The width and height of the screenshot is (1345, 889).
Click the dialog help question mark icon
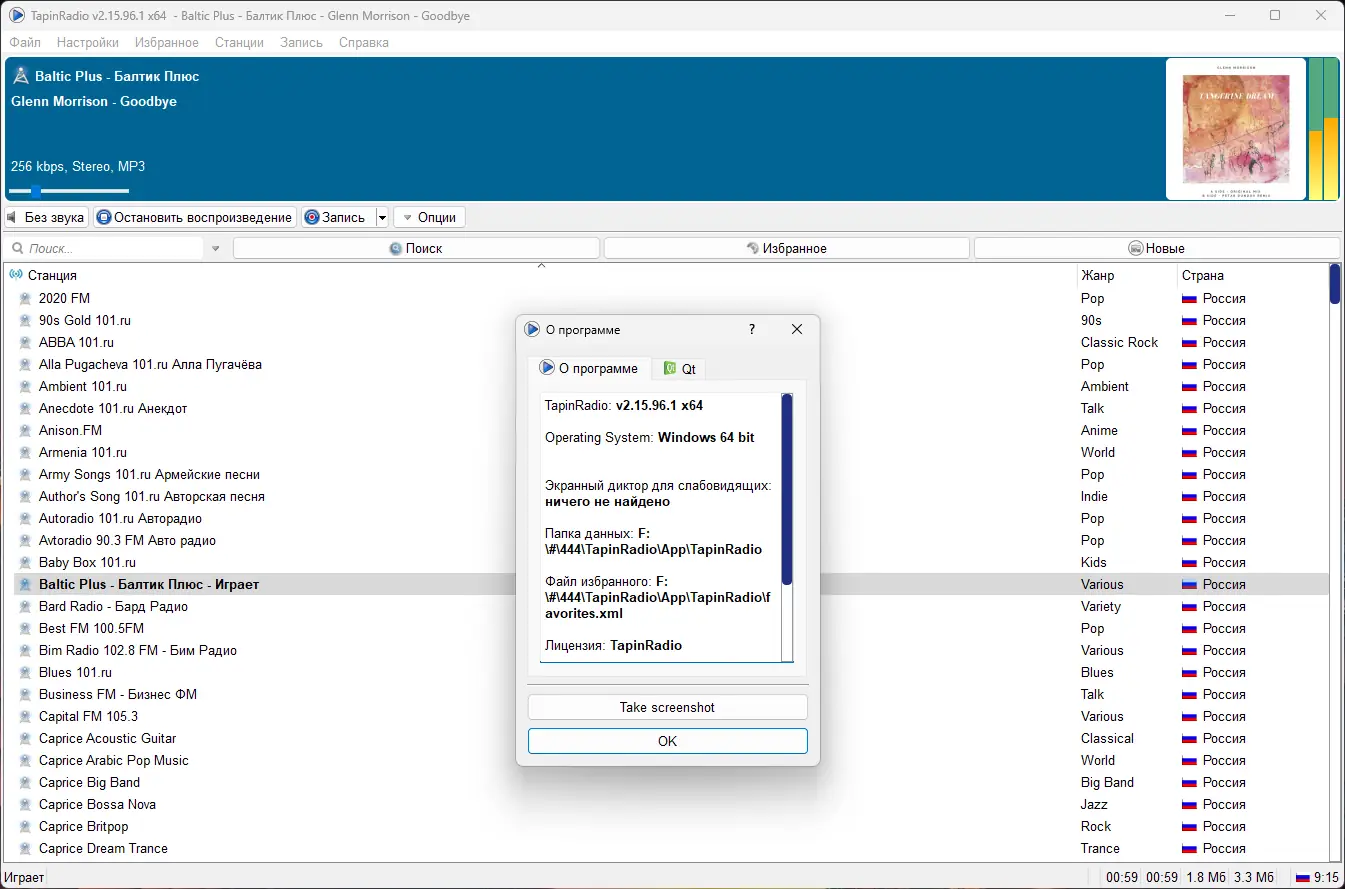[752, 329]
